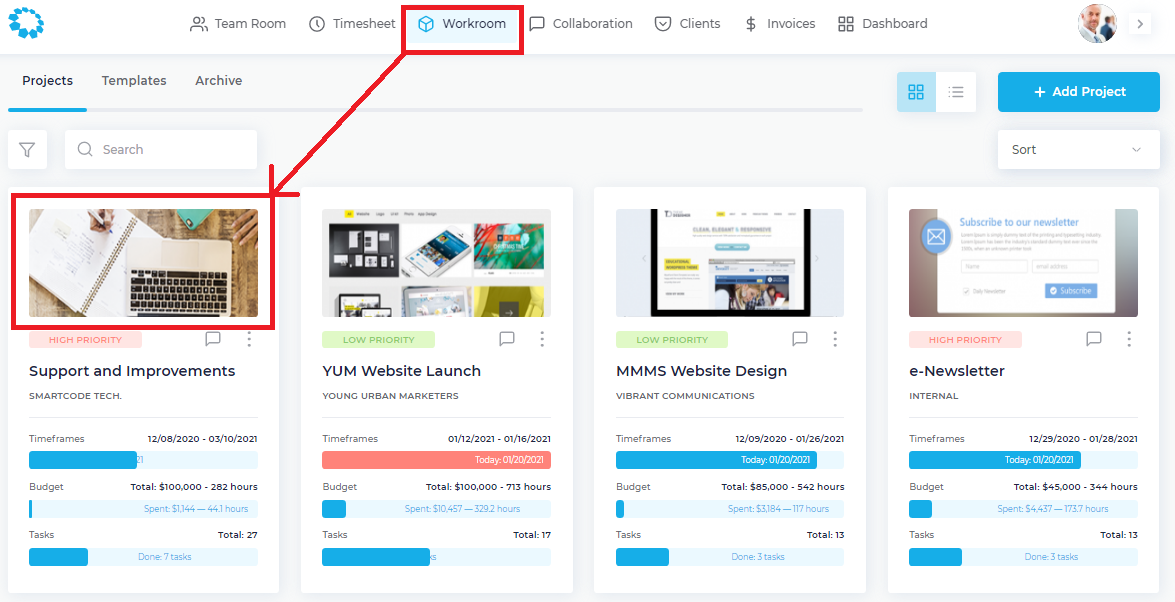The image size is (1175, 602).
Task: Open the user profile avatar
Action: tap(1097, 24)
